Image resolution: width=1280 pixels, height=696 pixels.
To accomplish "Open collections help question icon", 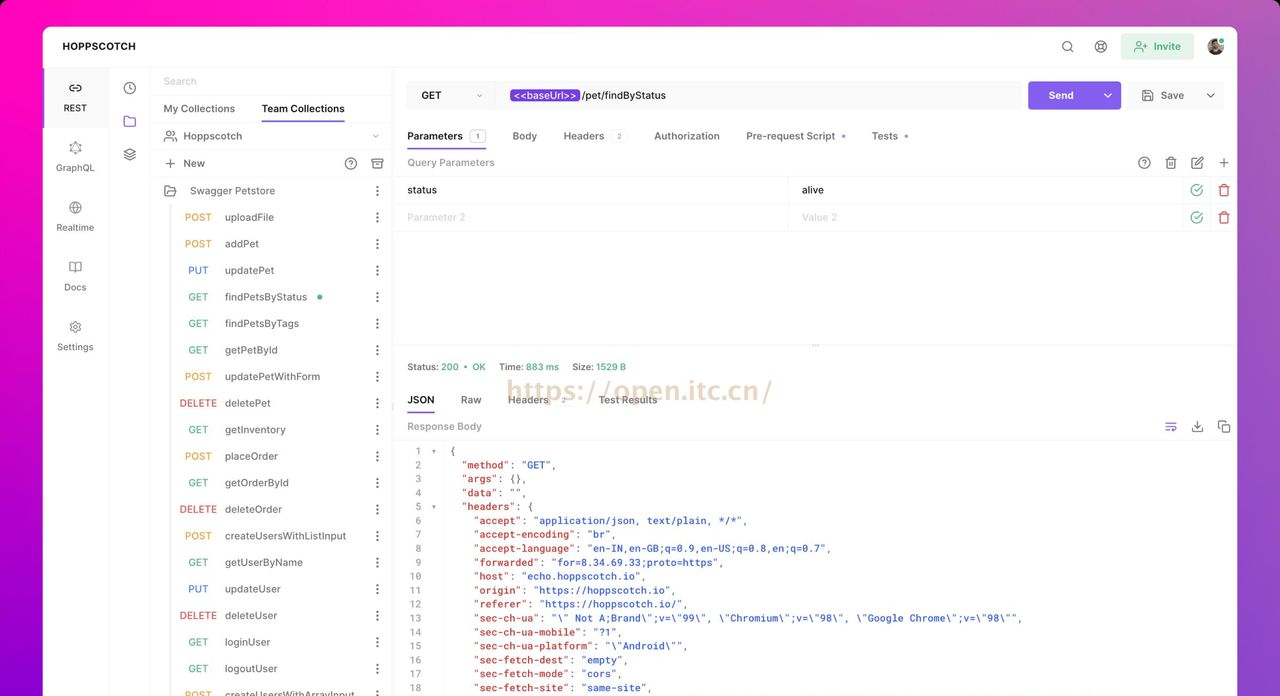I will [351, 163].
